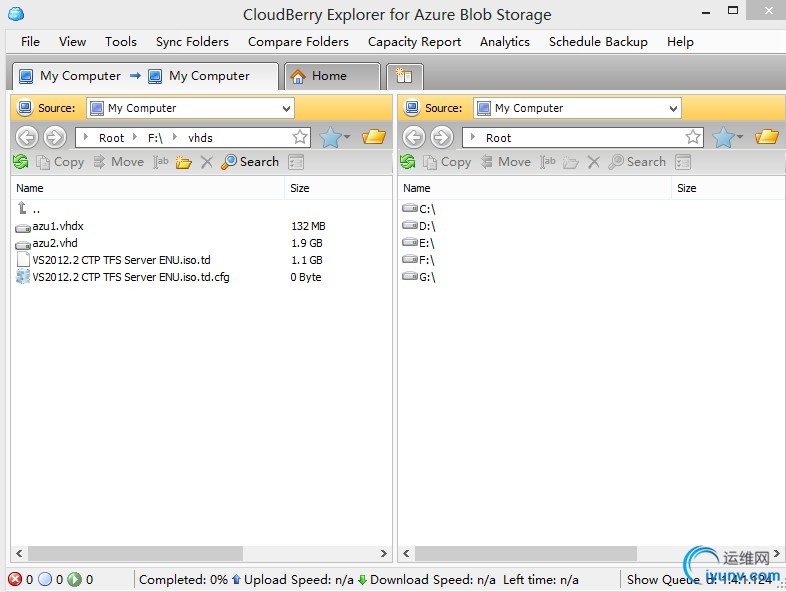Open the View menu

72,42
